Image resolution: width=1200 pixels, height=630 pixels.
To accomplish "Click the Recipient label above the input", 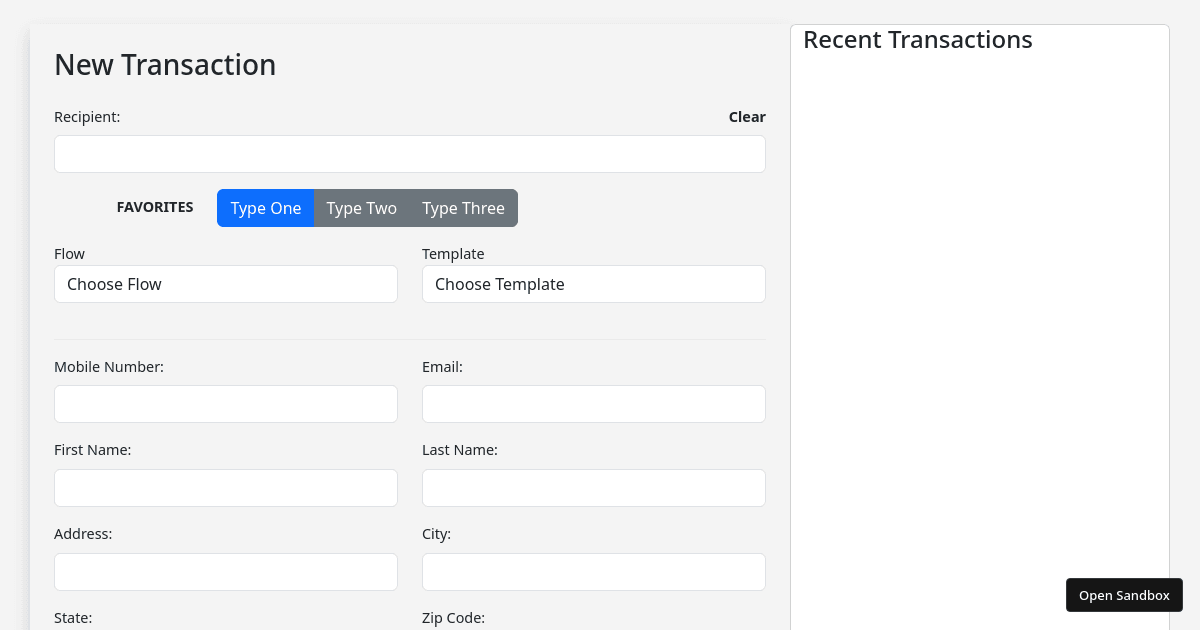I will (x=87, y=117).
